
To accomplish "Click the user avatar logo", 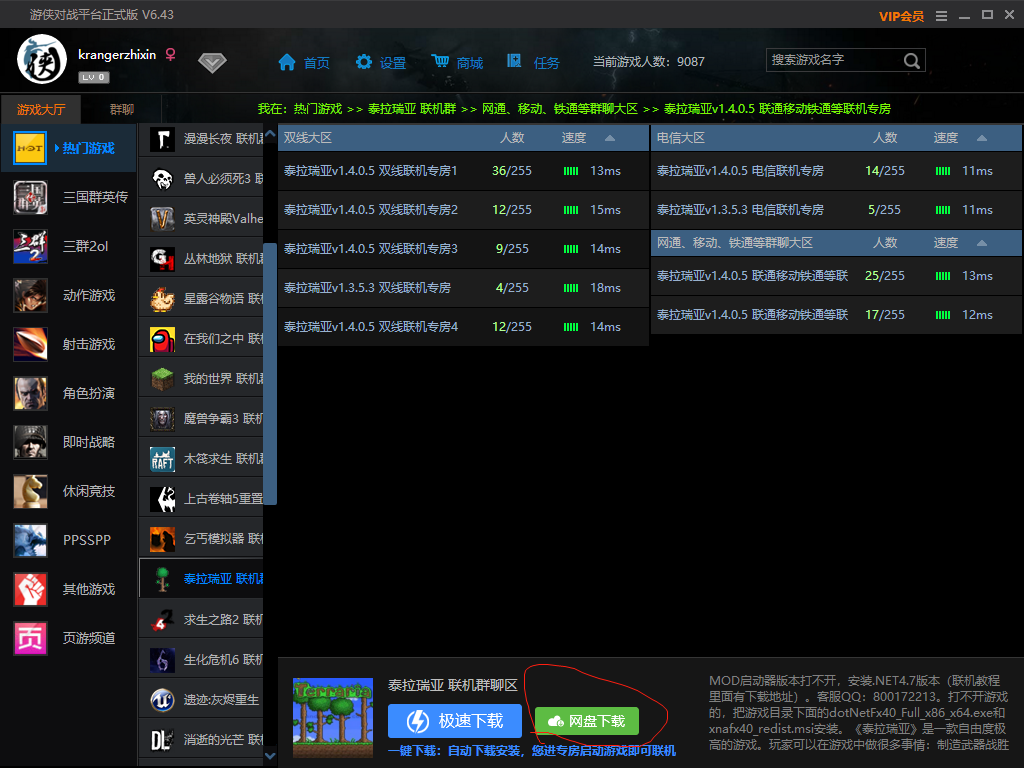I will pos(42,61).
